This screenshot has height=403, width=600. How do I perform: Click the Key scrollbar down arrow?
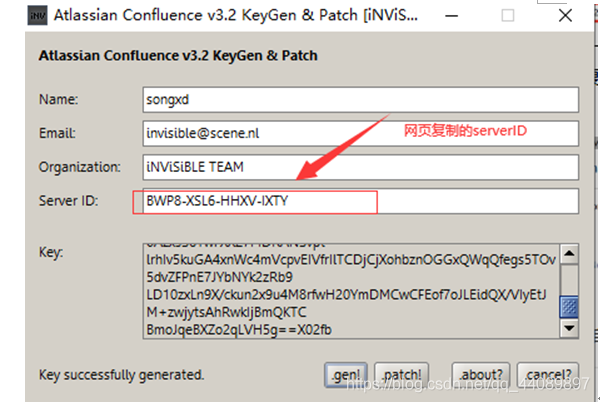click(569, 328)
